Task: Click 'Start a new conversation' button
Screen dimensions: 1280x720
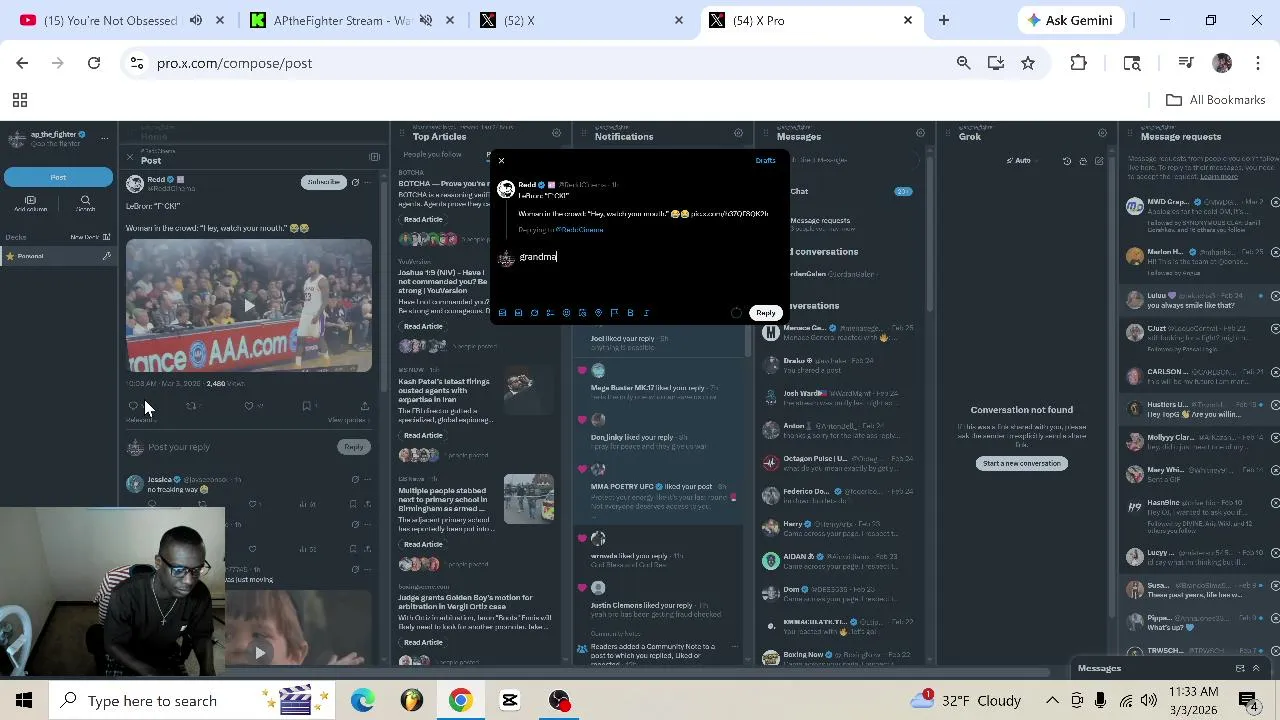Action: tap(1021, 463)
